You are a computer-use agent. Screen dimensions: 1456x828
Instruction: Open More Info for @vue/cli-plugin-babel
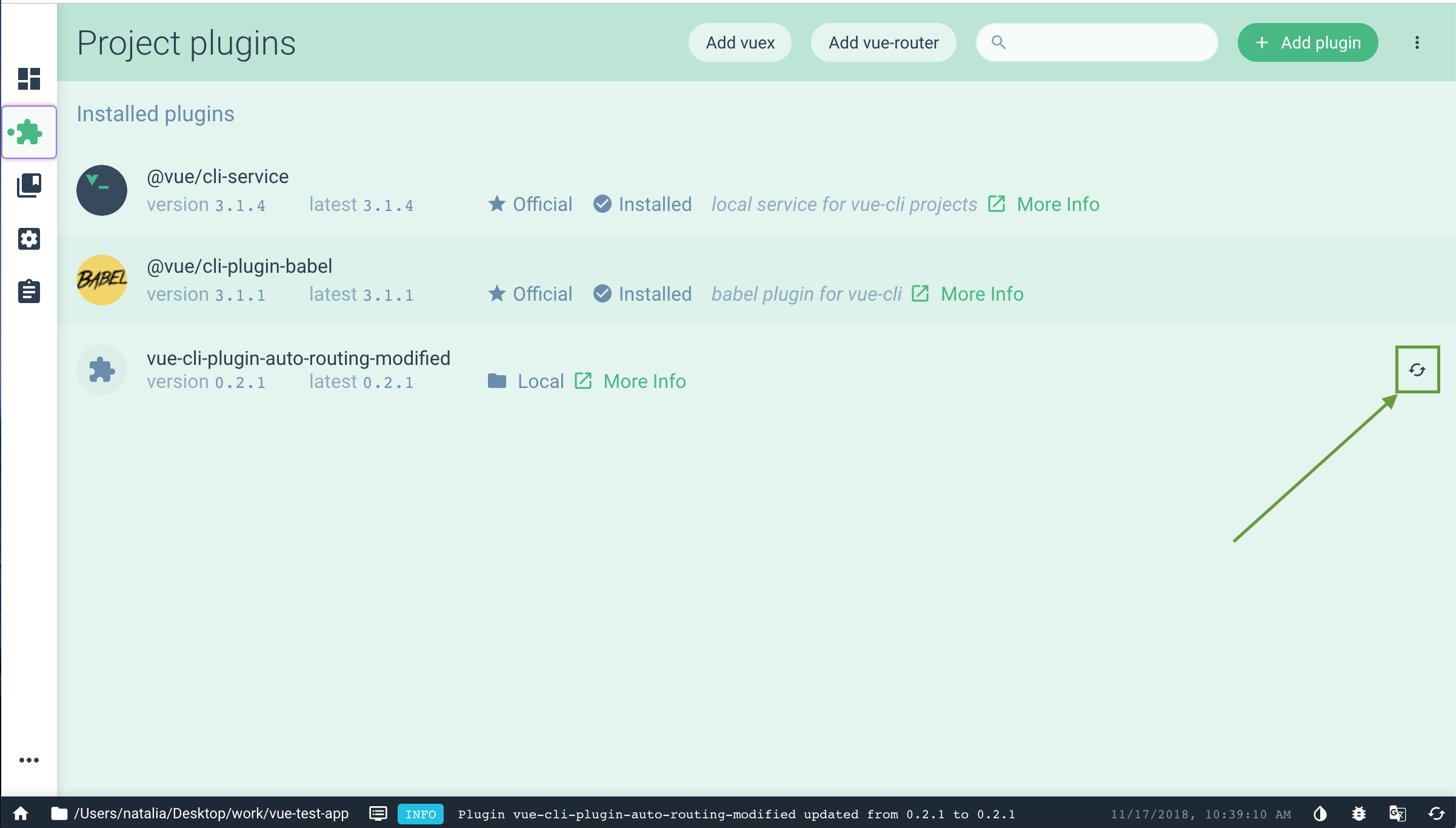click(x=982, y=293)
